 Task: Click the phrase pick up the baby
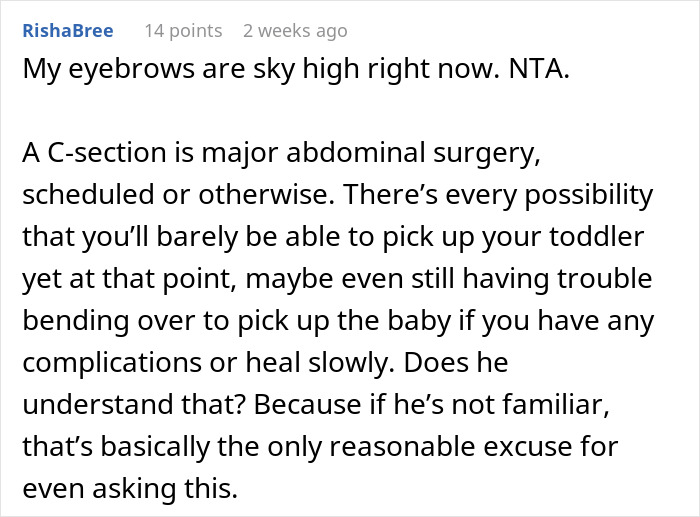click(344, 321)
